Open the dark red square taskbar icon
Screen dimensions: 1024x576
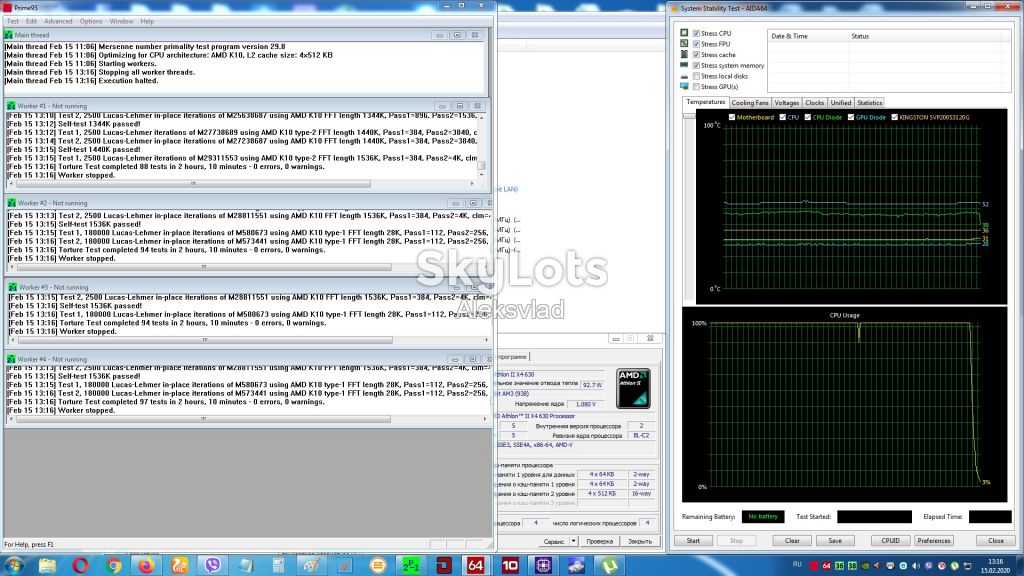click(444, 565)
